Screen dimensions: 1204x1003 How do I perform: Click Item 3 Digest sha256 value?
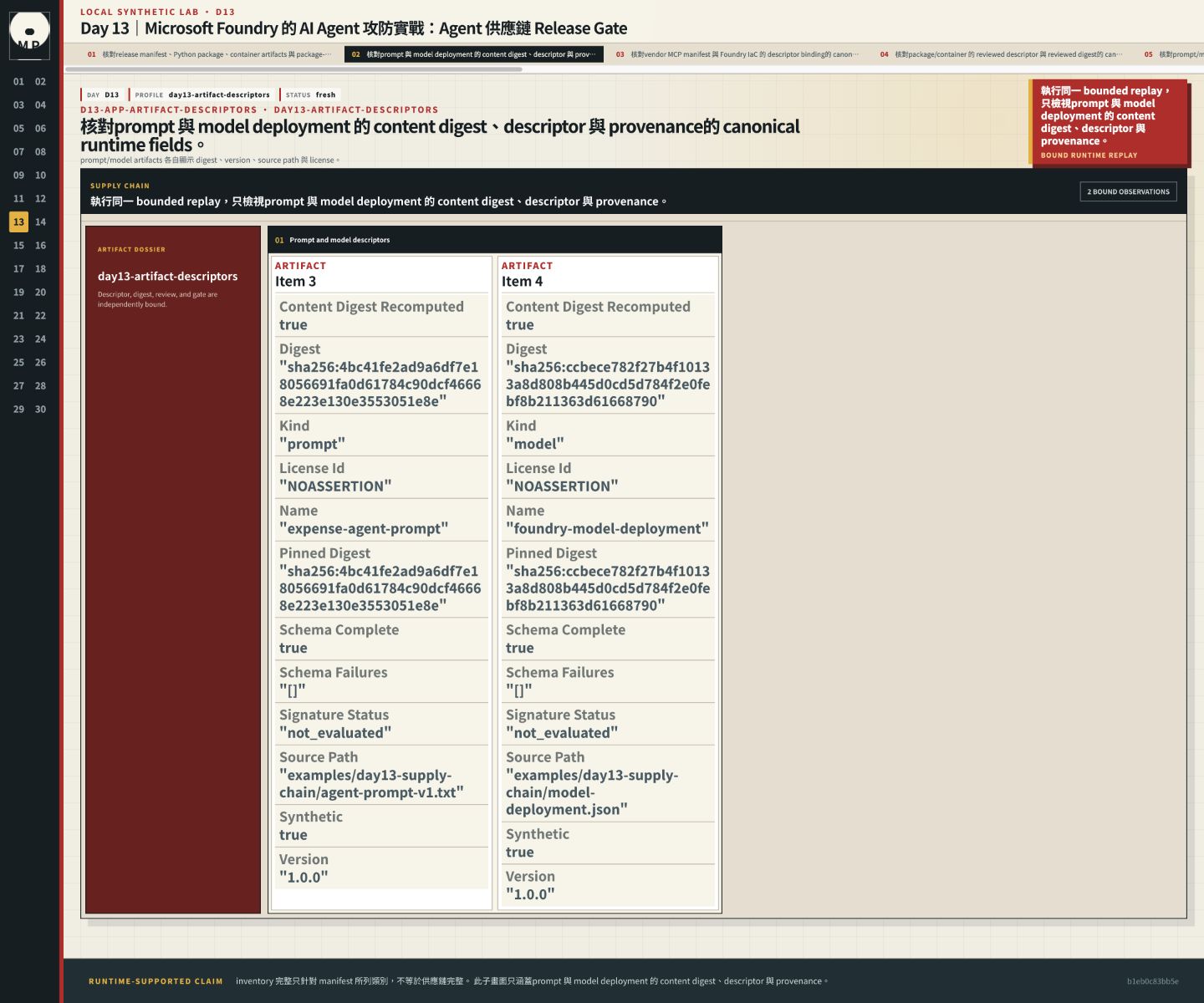click(380, 384)
